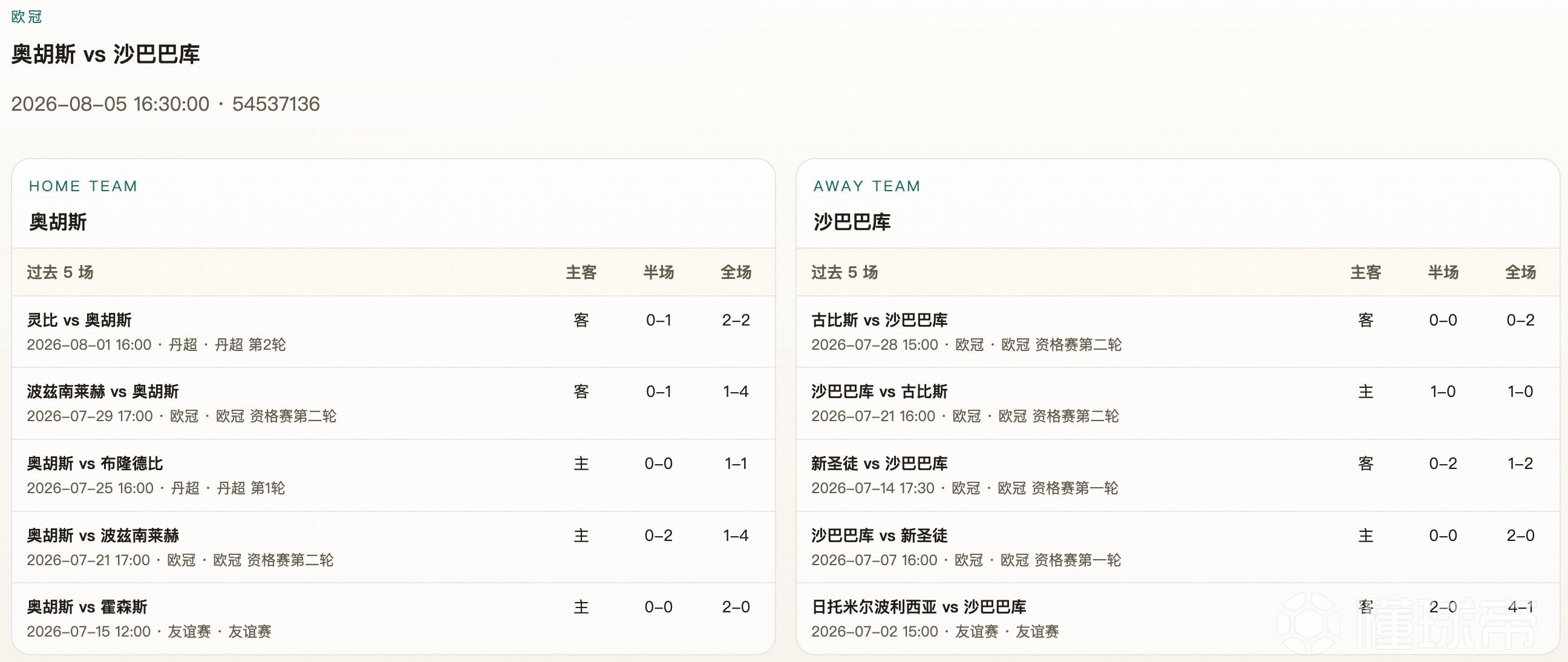This screenshot has height=662, width=1568.
Task: Open the 波兹南莱赫 vs 奥胡斯 match
Action: click(x=393, y=403)
